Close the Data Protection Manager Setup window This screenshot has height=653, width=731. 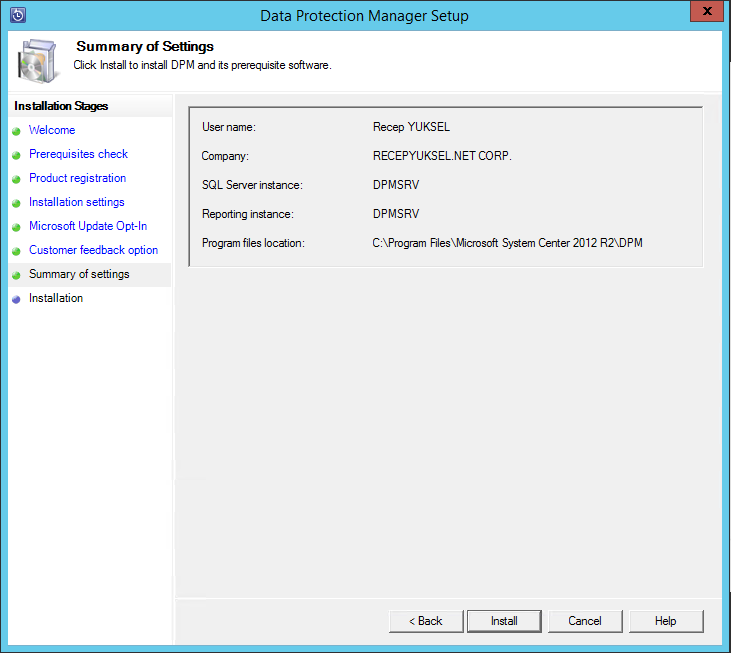coord(707,11)
